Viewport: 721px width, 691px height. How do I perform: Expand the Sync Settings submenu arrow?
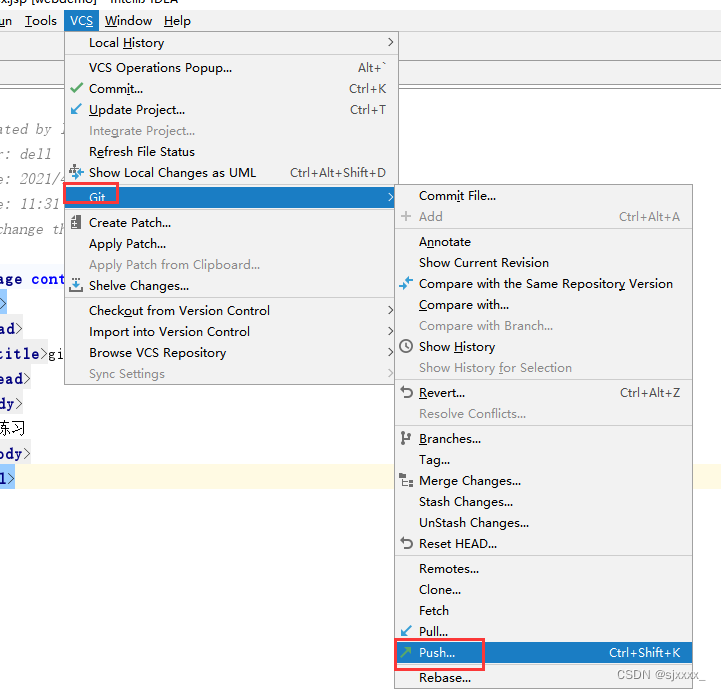click(x=390, y=373)
